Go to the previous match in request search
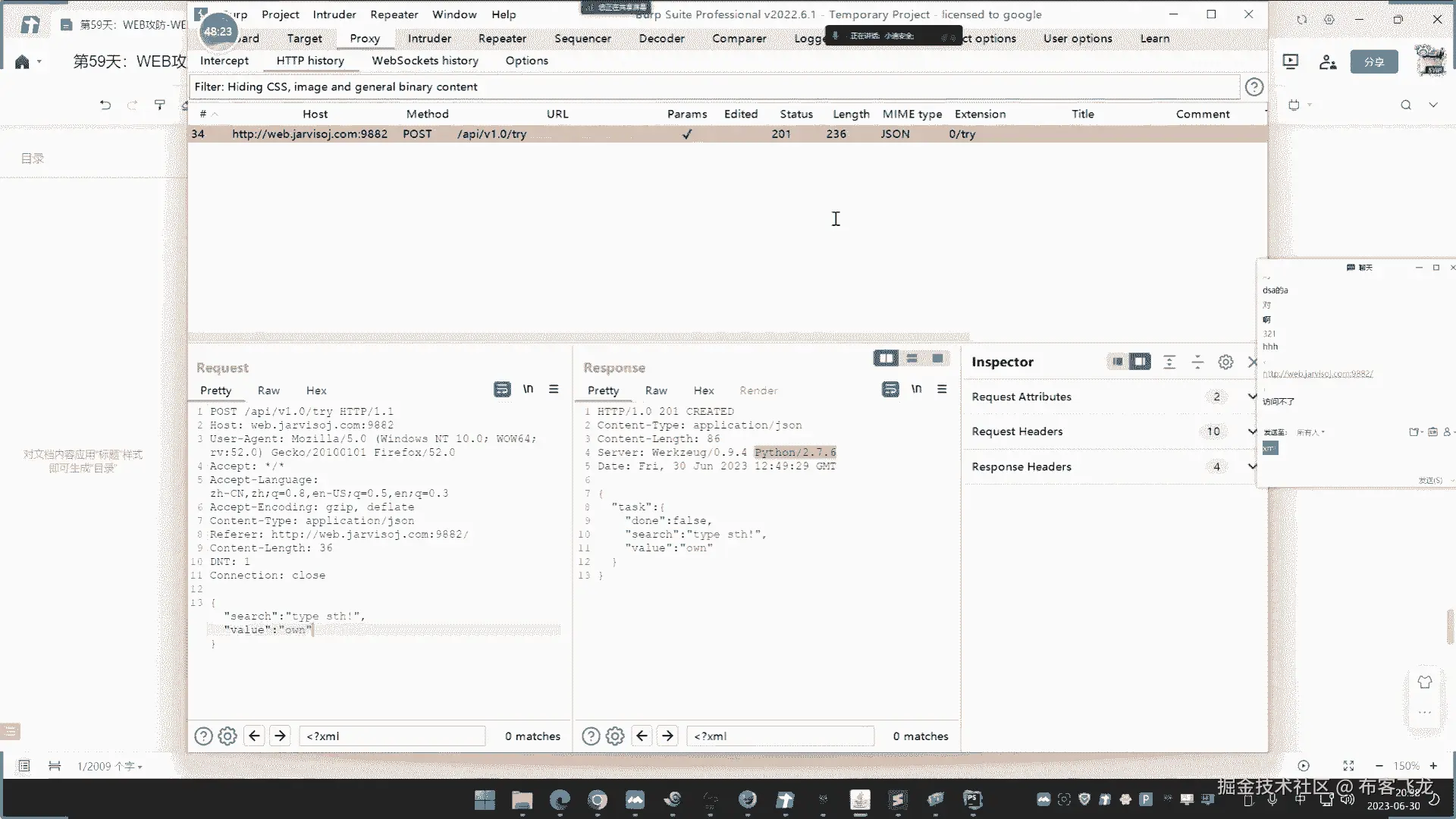Screen dimensions: 1456x819 (254, 736)
